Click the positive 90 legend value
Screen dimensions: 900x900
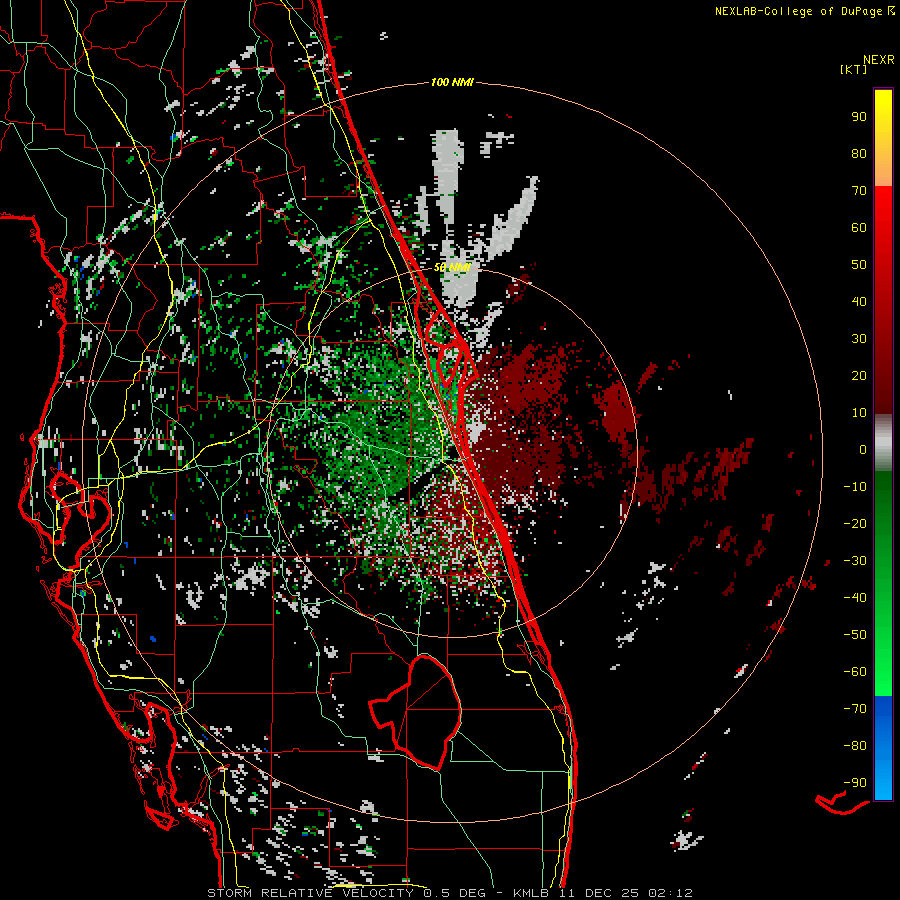click(859, 117)
